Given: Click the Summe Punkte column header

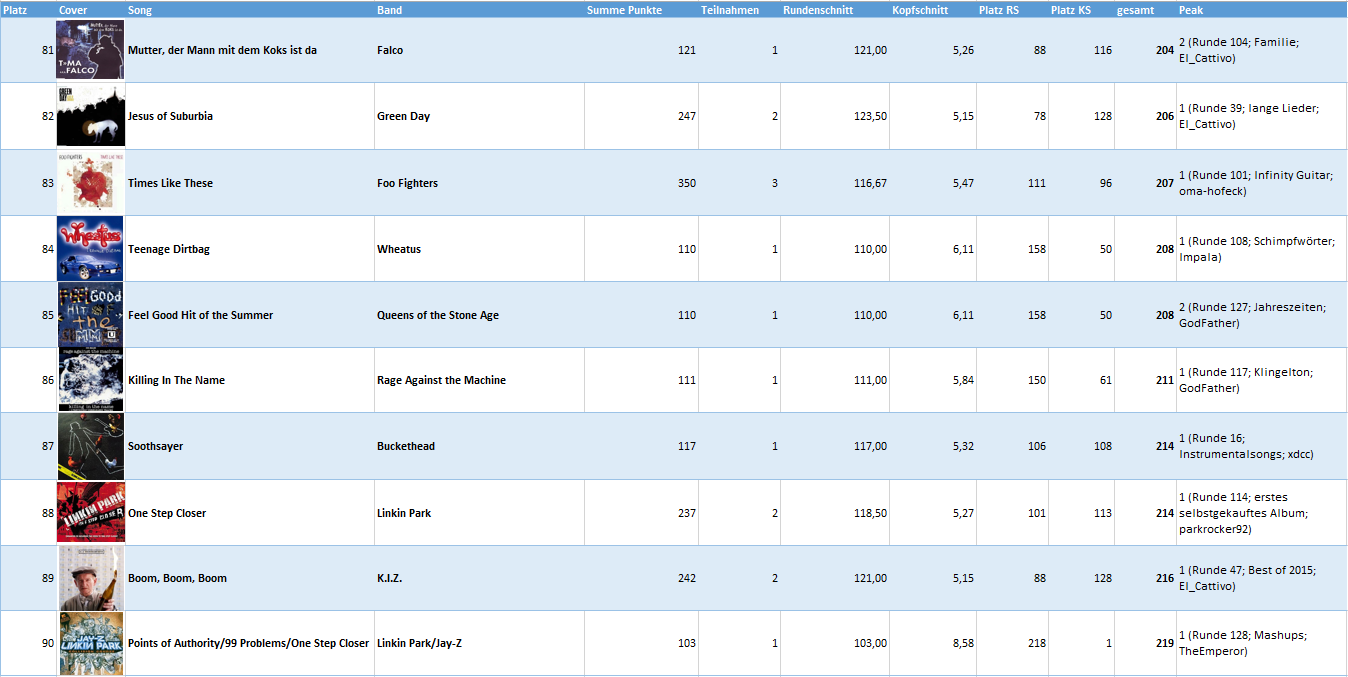Looking at the screenshot, I should click(624, 10).
